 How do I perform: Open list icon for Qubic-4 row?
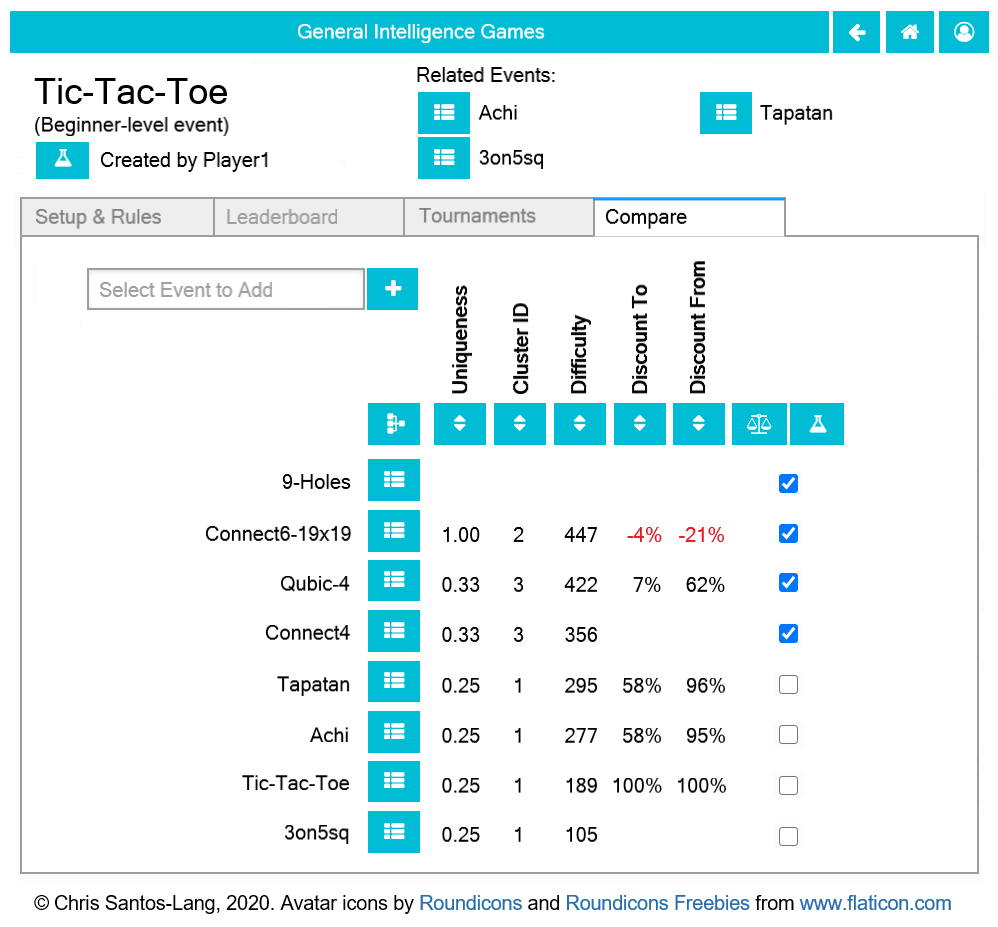(x=394, y=581)
